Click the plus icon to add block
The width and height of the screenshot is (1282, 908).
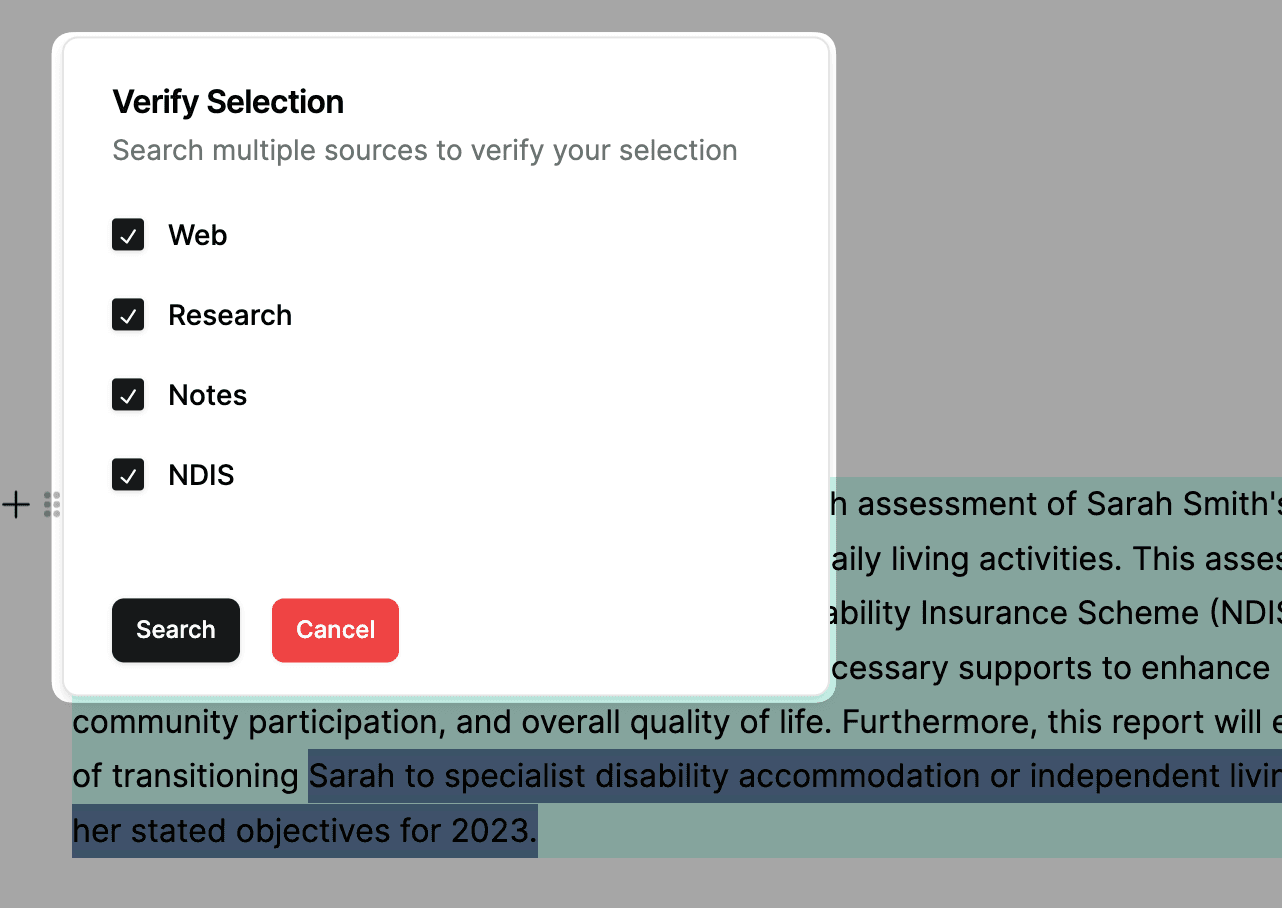click(x=16, y=505)
